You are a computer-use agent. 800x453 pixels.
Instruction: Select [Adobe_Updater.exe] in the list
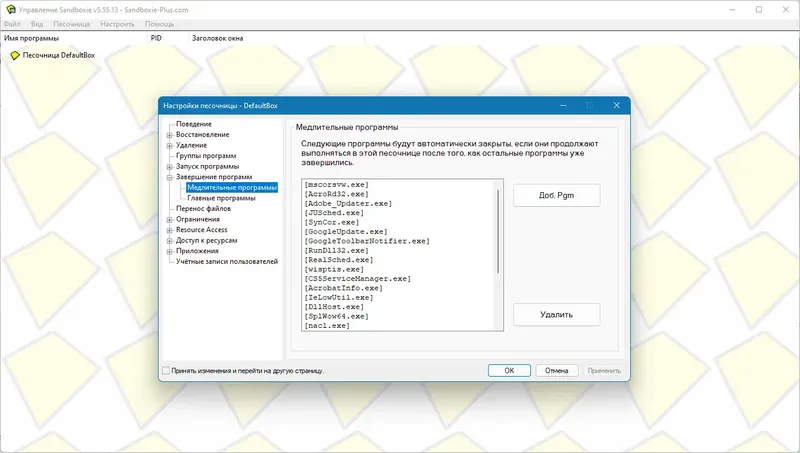click(348, 204)
